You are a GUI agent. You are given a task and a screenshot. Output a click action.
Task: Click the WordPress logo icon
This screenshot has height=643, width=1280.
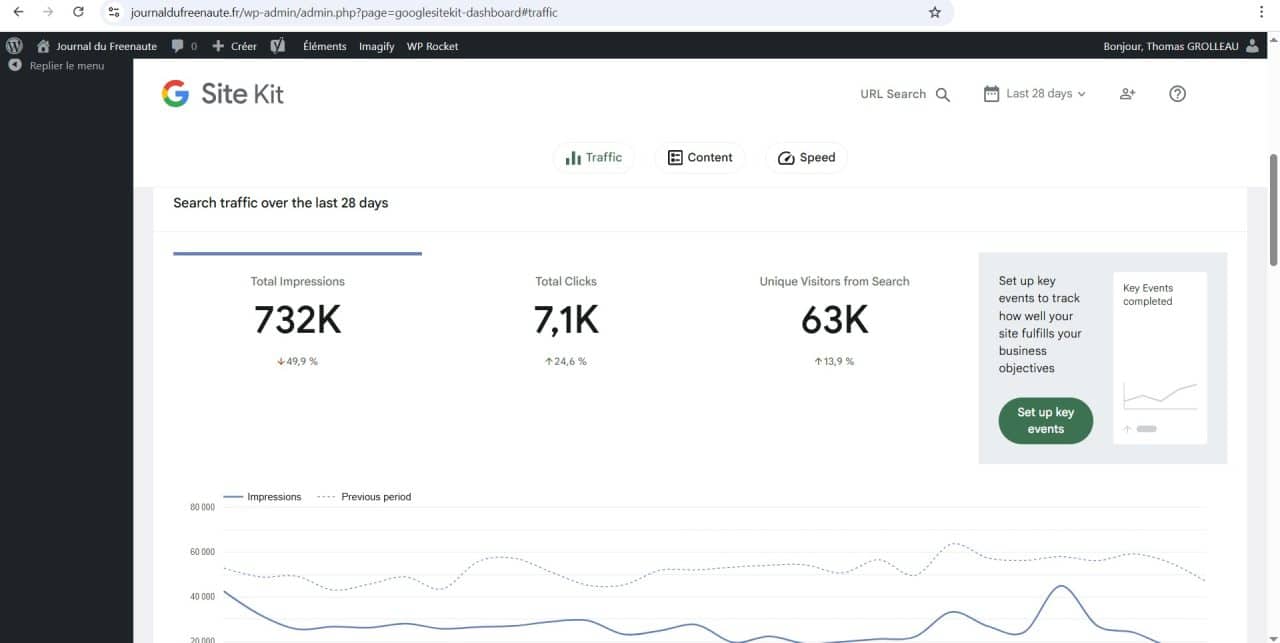14,46
